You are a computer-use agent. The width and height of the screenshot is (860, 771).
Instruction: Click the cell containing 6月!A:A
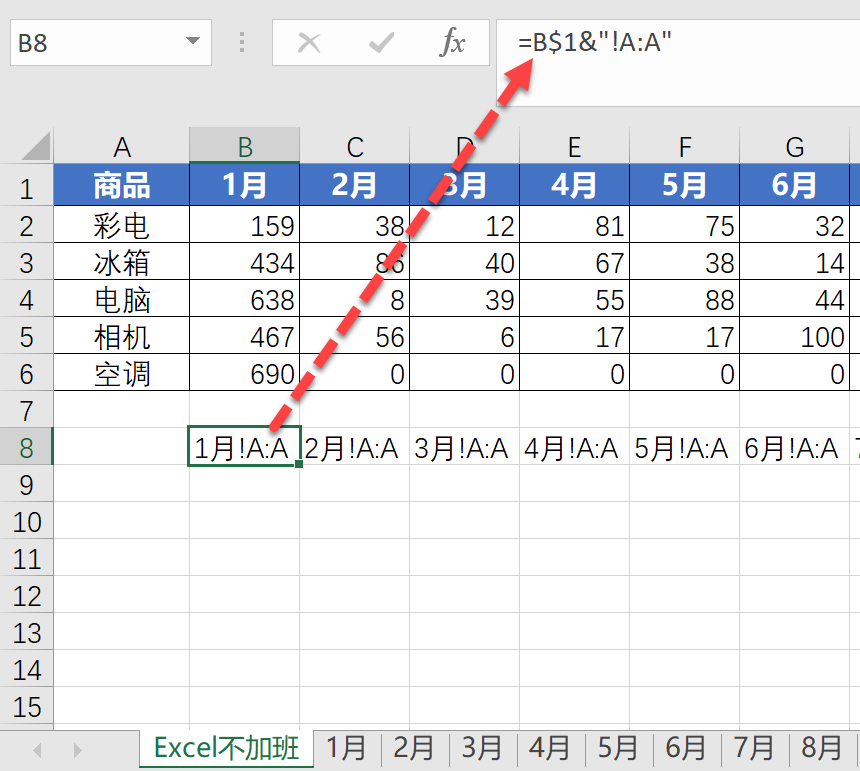tap(794, 447)
